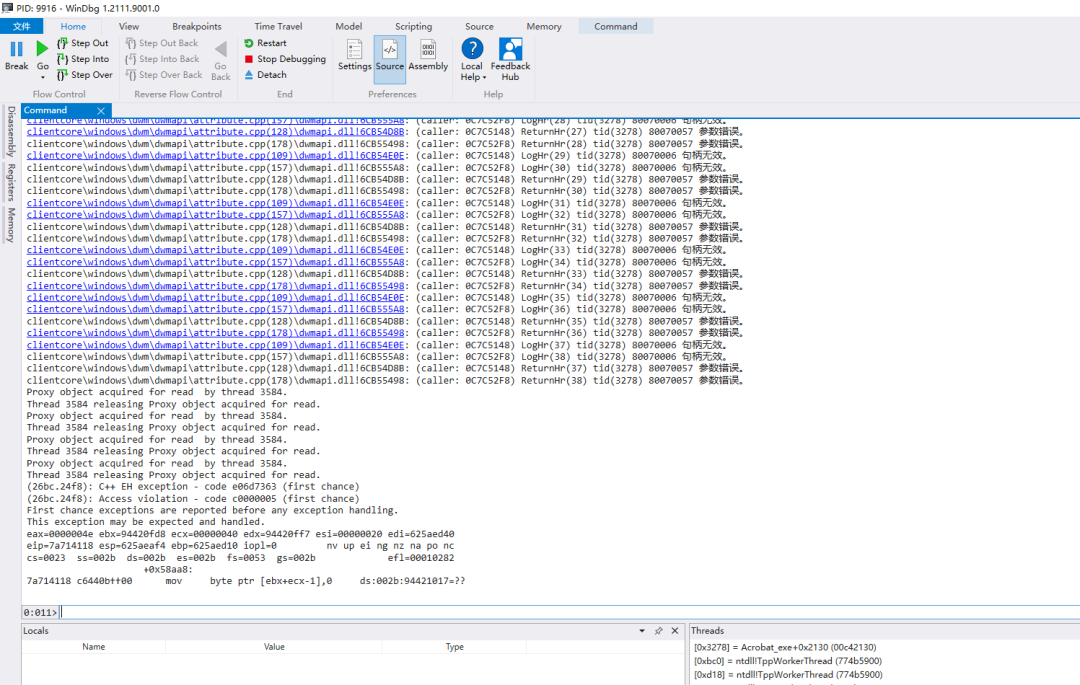Open the Model ribbon tab
This screenshot has height=685, width=1080.
click(349, 26)
